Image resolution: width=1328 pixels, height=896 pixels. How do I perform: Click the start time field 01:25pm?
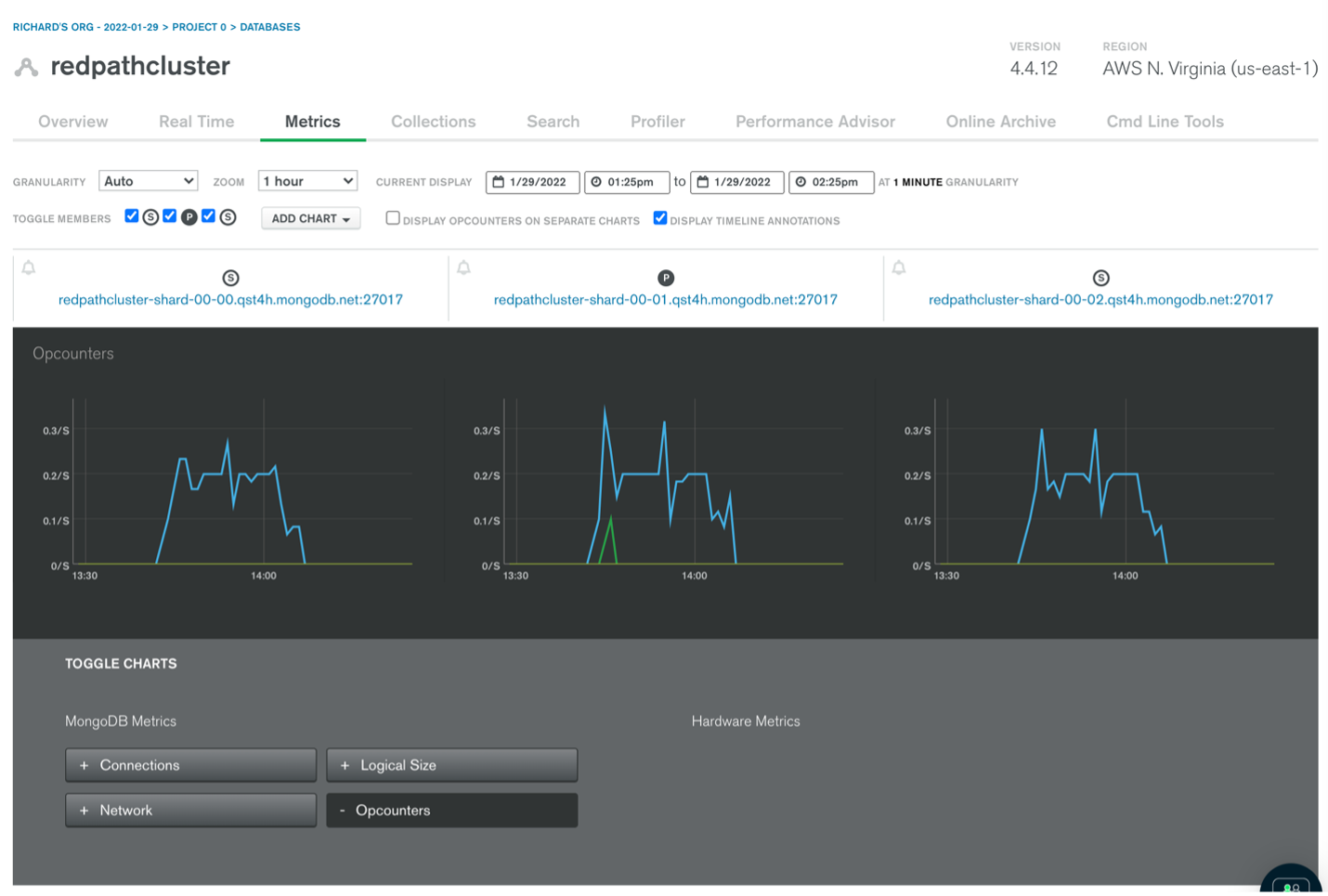pyautogui.click(x=627, y=182)
